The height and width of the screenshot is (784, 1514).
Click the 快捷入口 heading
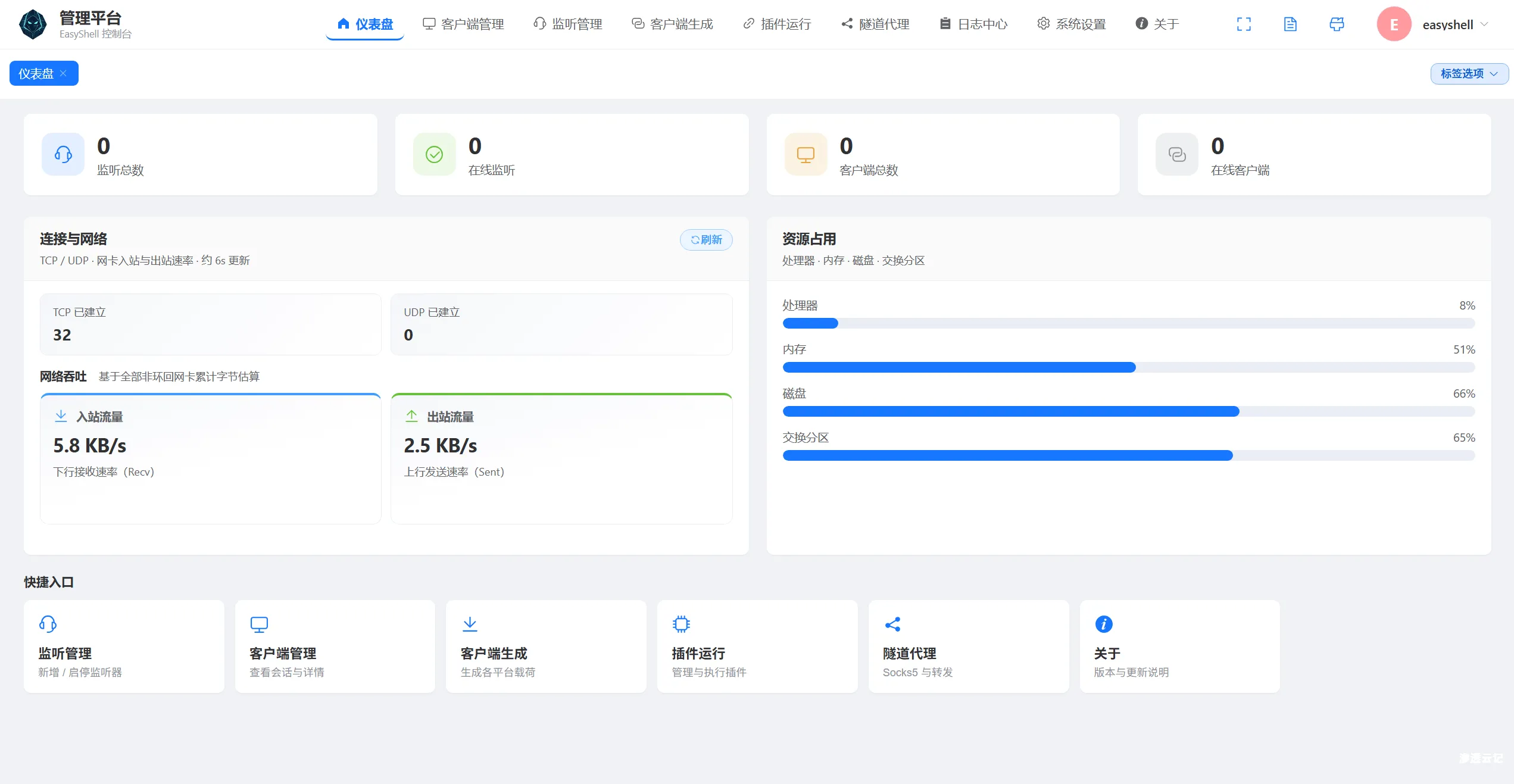pyautogui.click(x=49, y=582)
